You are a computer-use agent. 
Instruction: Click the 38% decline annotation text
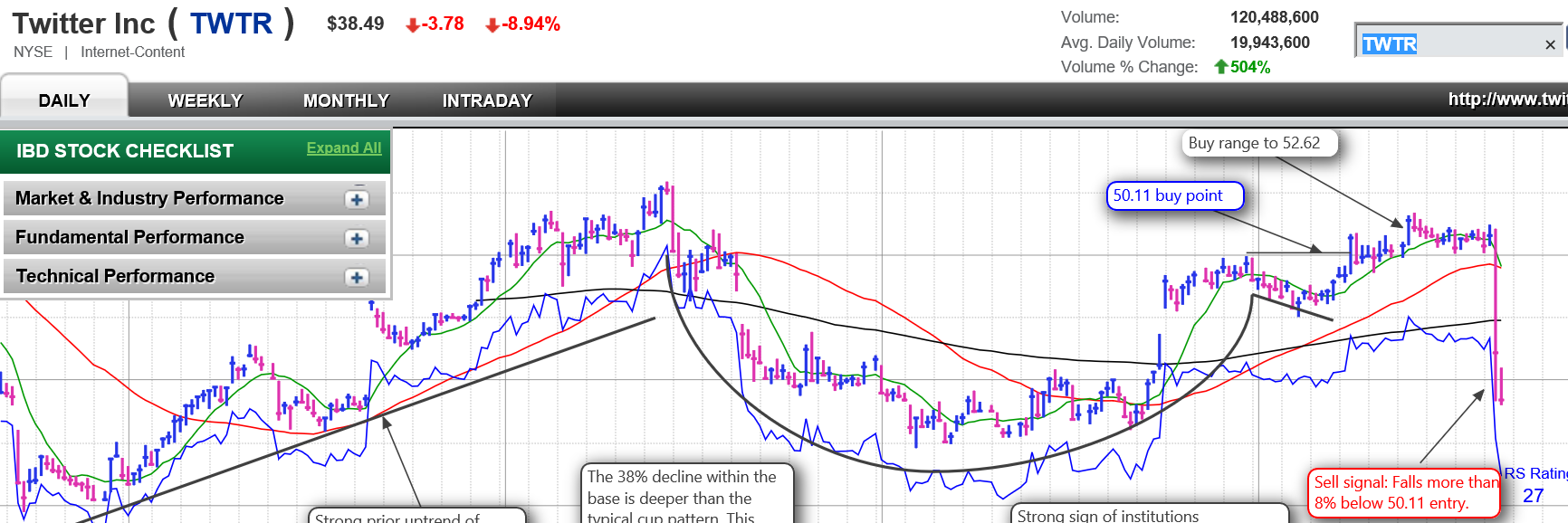[686, 494]
